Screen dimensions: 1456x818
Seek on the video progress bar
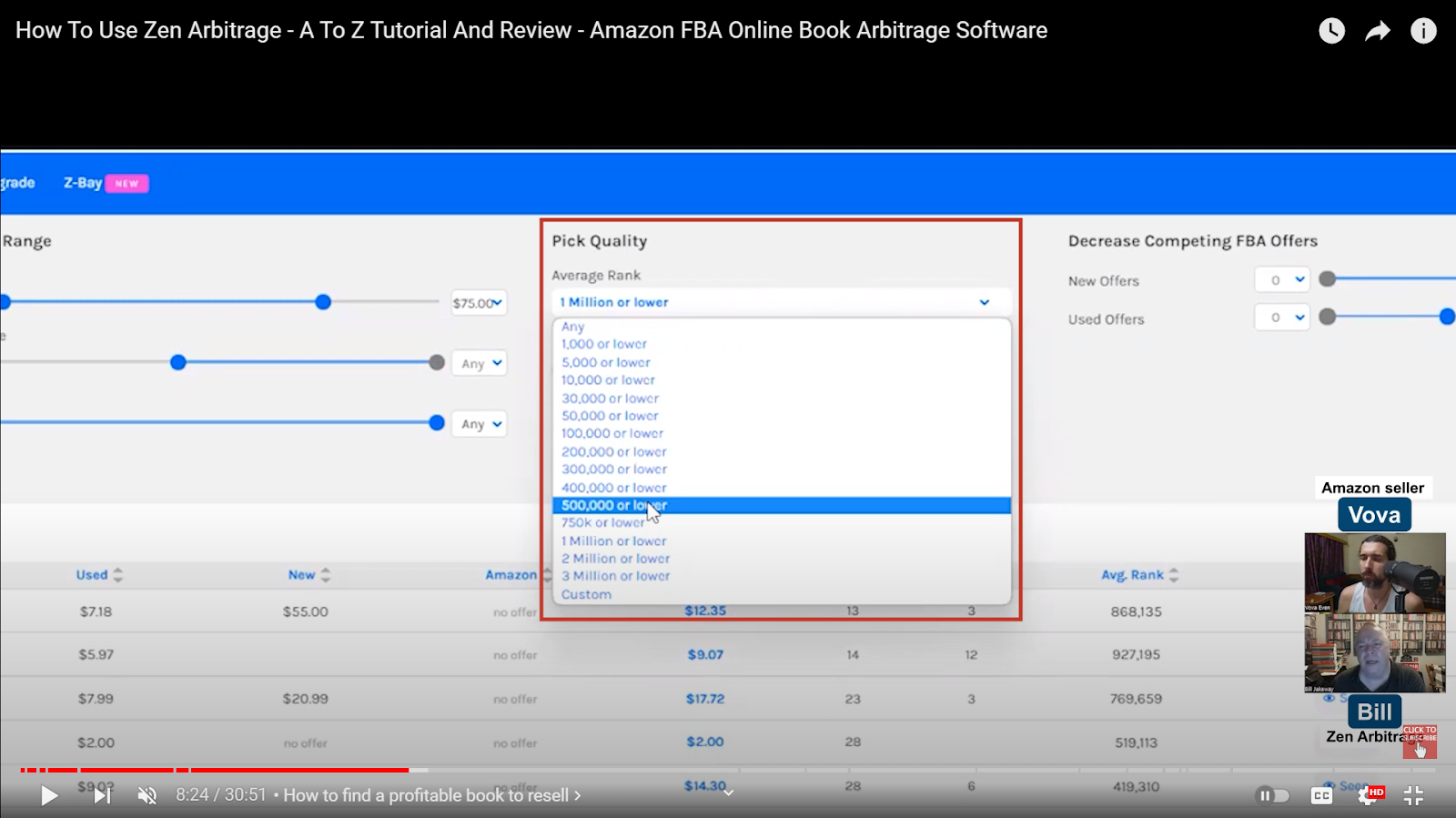728,770
